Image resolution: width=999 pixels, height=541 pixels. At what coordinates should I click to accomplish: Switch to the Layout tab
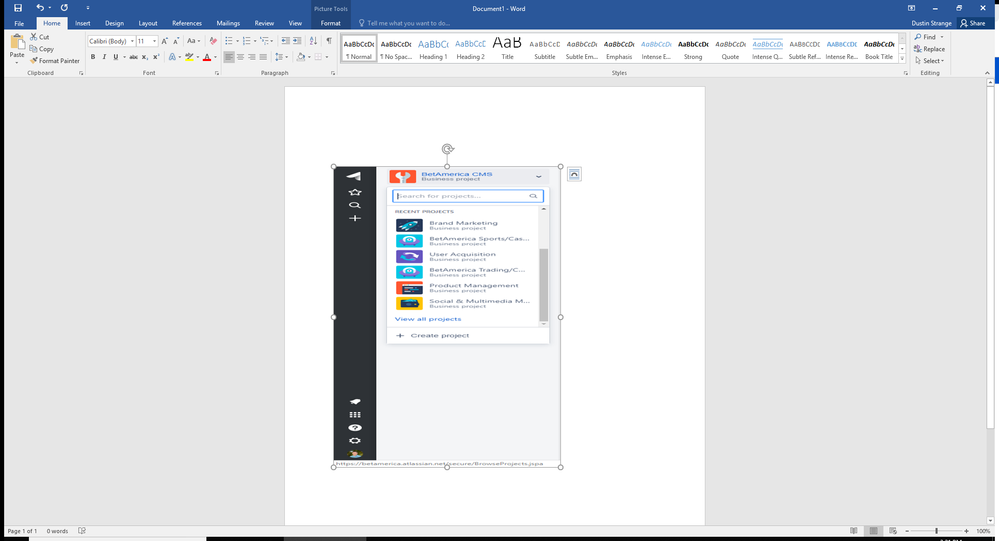pyautogui.click(x=148, y=23)
